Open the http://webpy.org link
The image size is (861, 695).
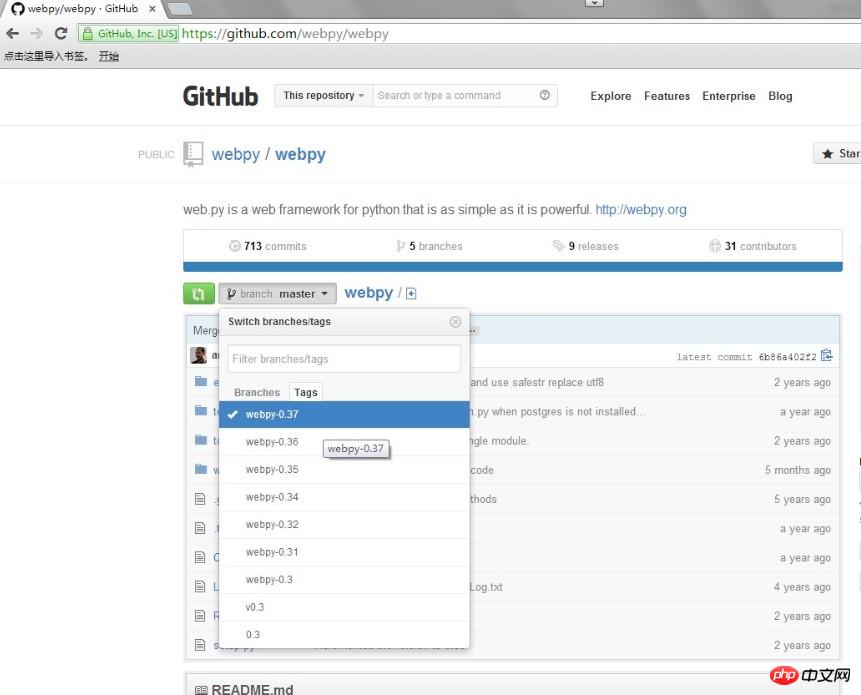[x=641, y=210]
